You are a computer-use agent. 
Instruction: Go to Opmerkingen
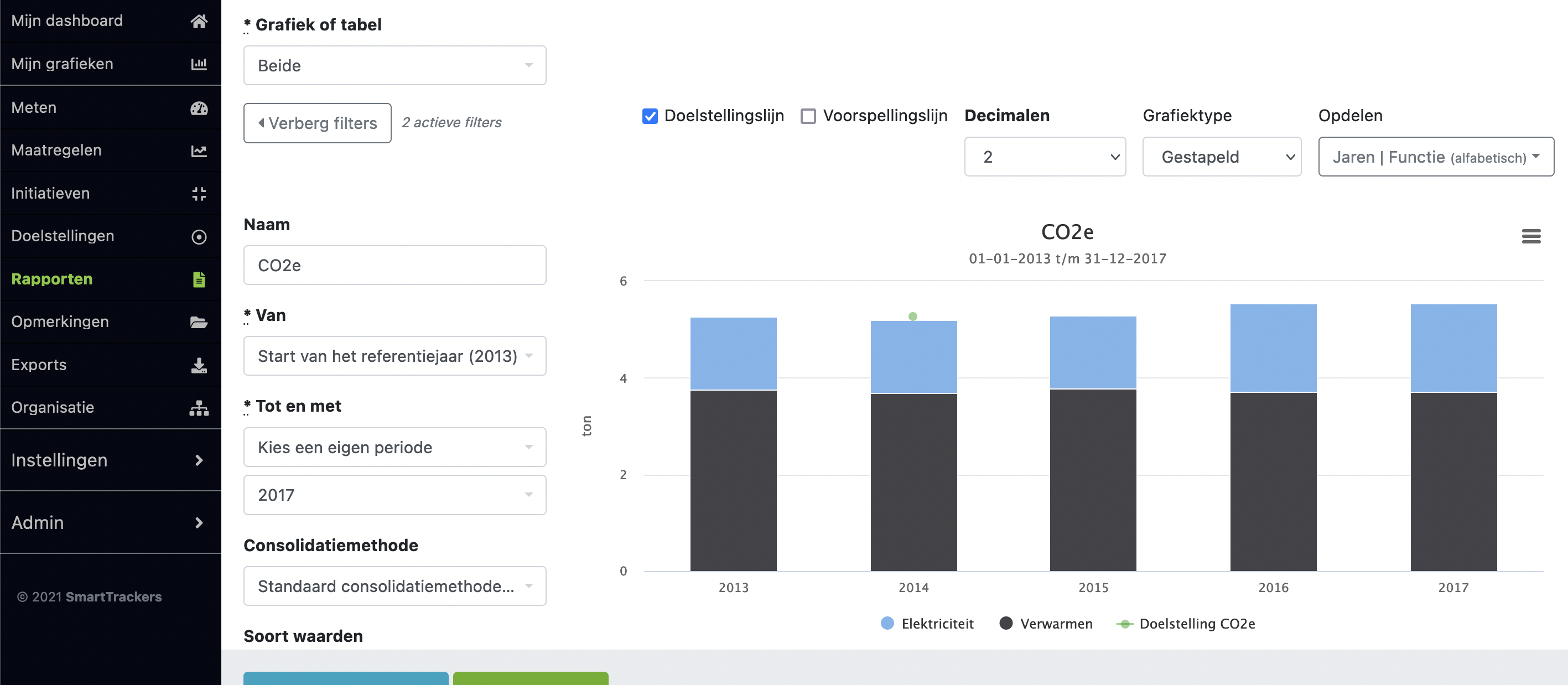coord(111,322)
